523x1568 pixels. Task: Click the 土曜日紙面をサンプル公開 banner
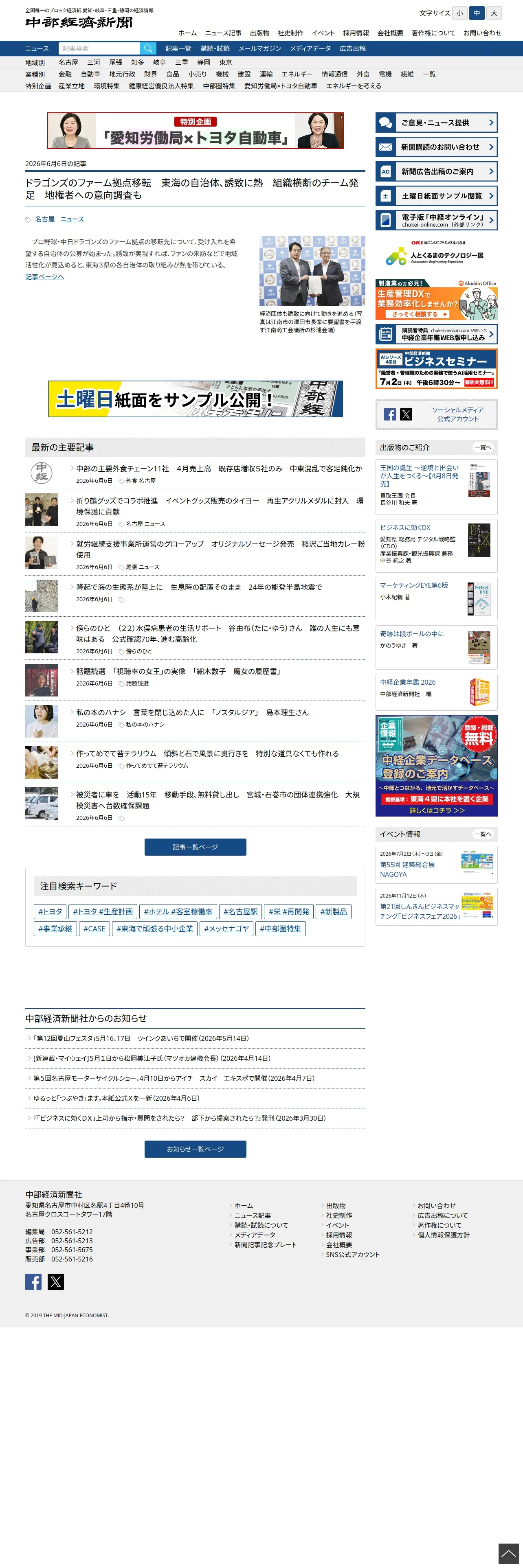[196, 399]
